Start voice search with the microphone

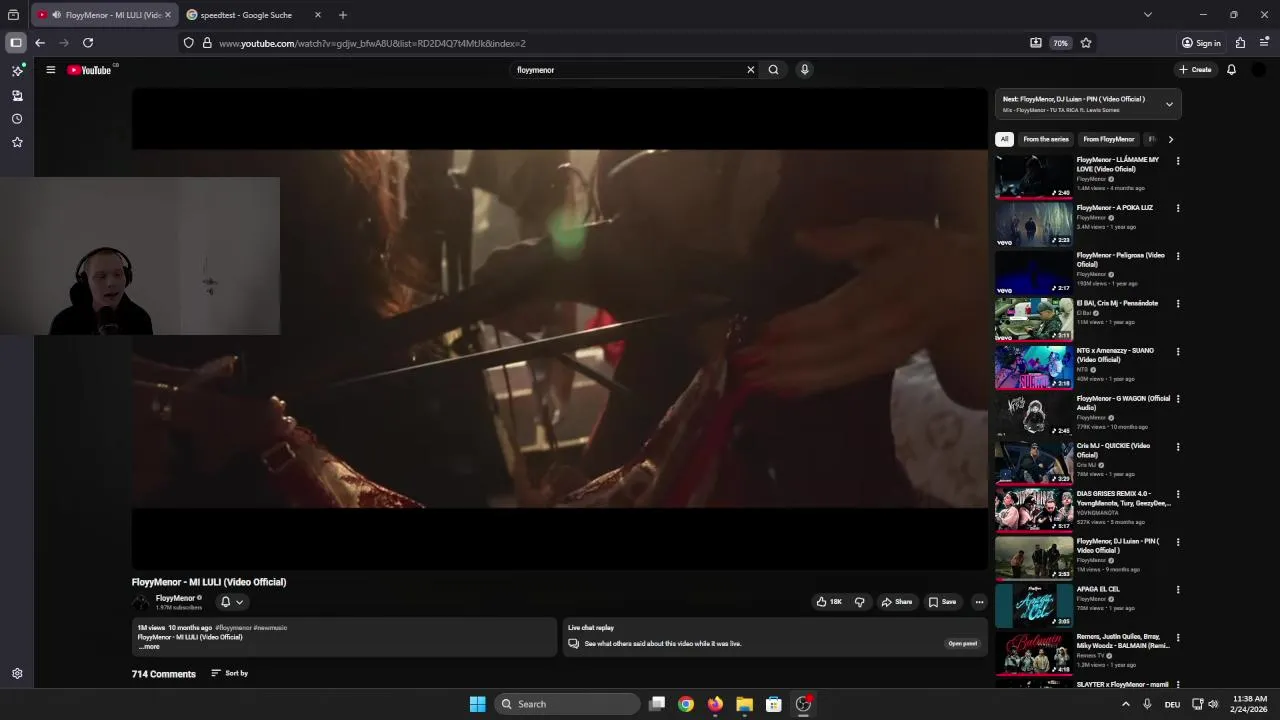coord(804,70)
